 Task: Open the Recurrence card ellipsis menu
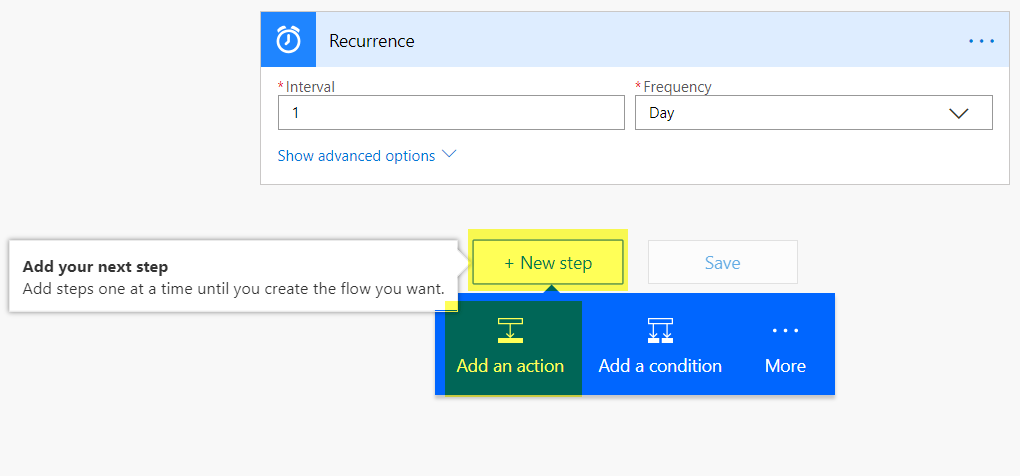point(982,41)
